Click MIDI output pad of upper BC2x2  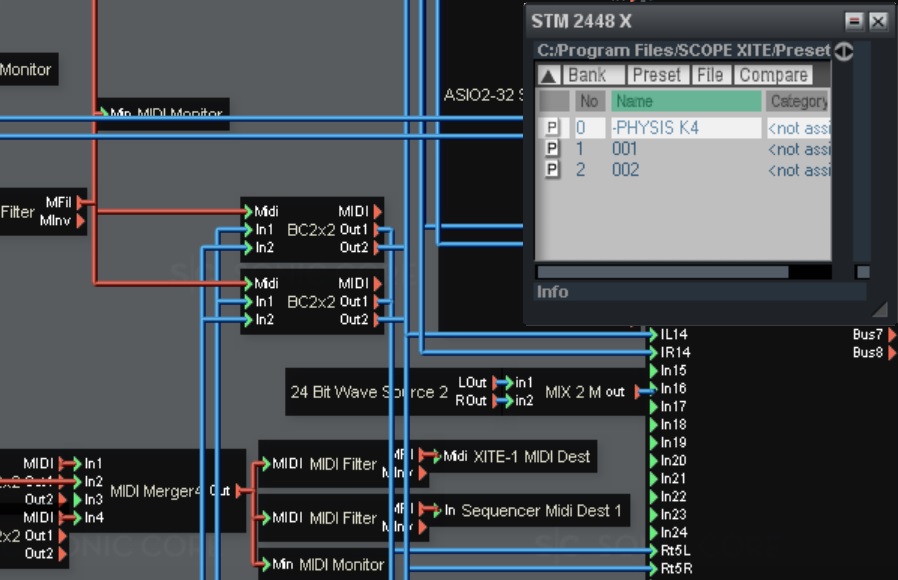coord(377,212)
